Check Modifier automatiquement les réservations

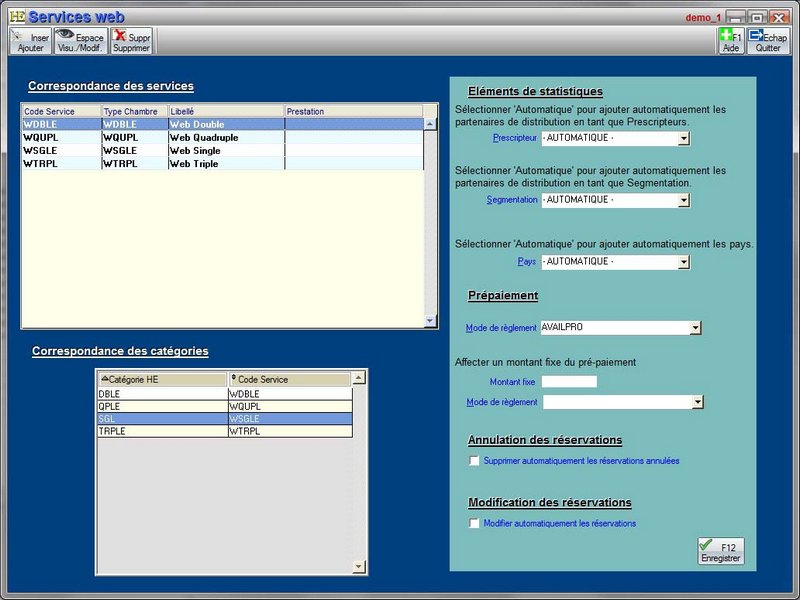pos(475,523)
